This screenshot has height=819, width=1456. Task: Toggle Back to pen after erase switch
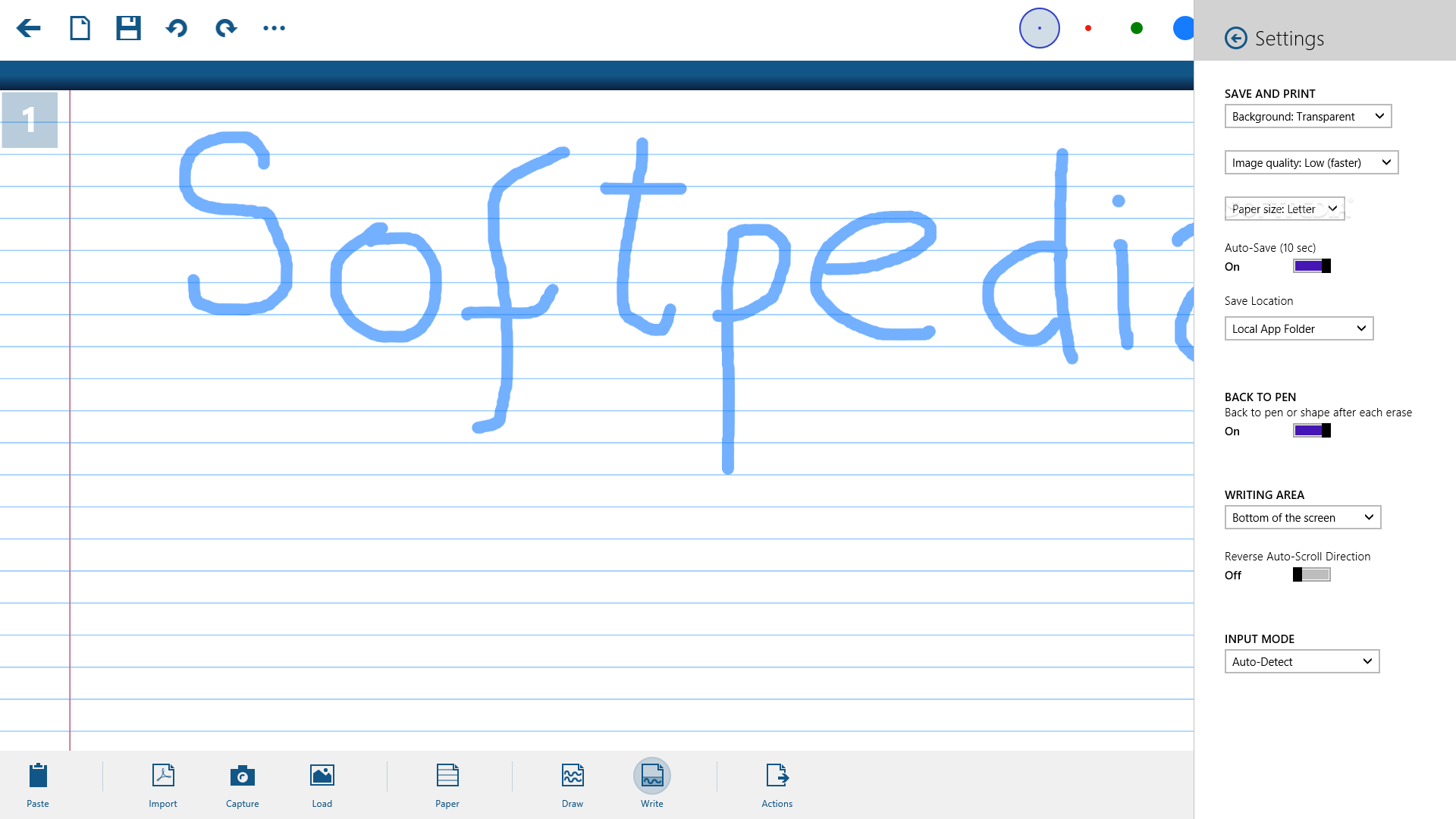coord(1312,431)
